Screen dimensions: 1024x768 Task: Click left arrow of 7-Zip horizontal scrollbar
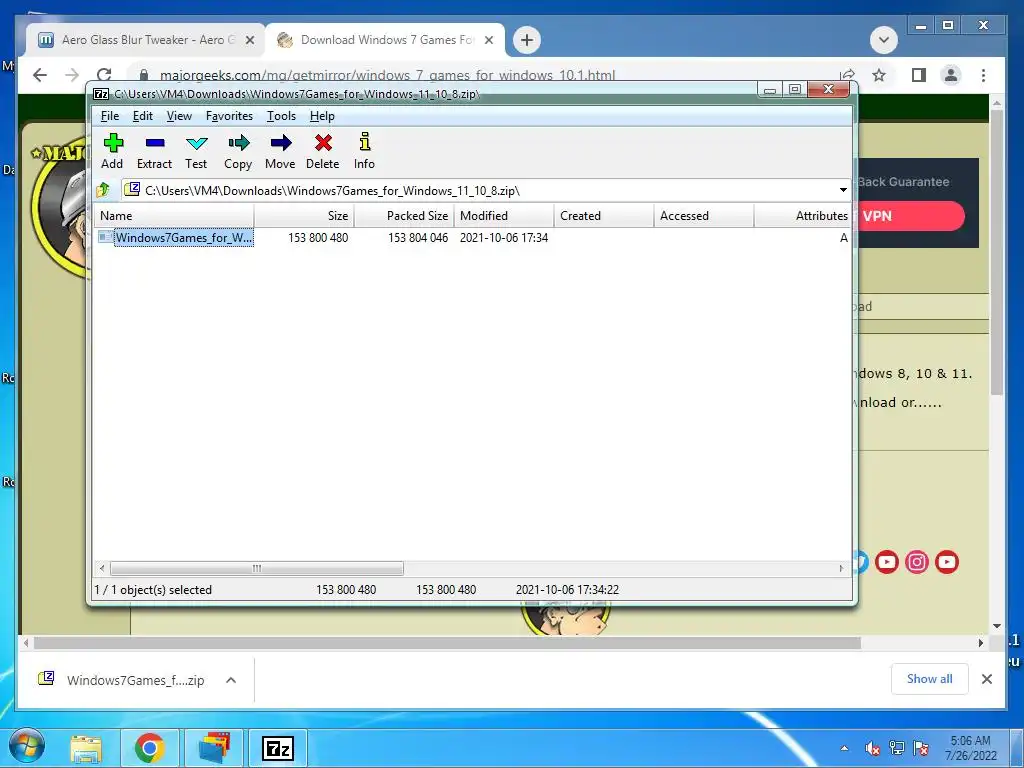pyautogui.click(x=101, y=568)
